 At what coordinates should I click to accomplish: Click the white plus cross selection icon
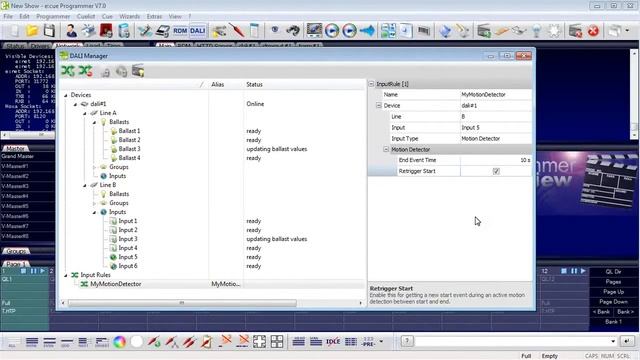coord(259,342)
